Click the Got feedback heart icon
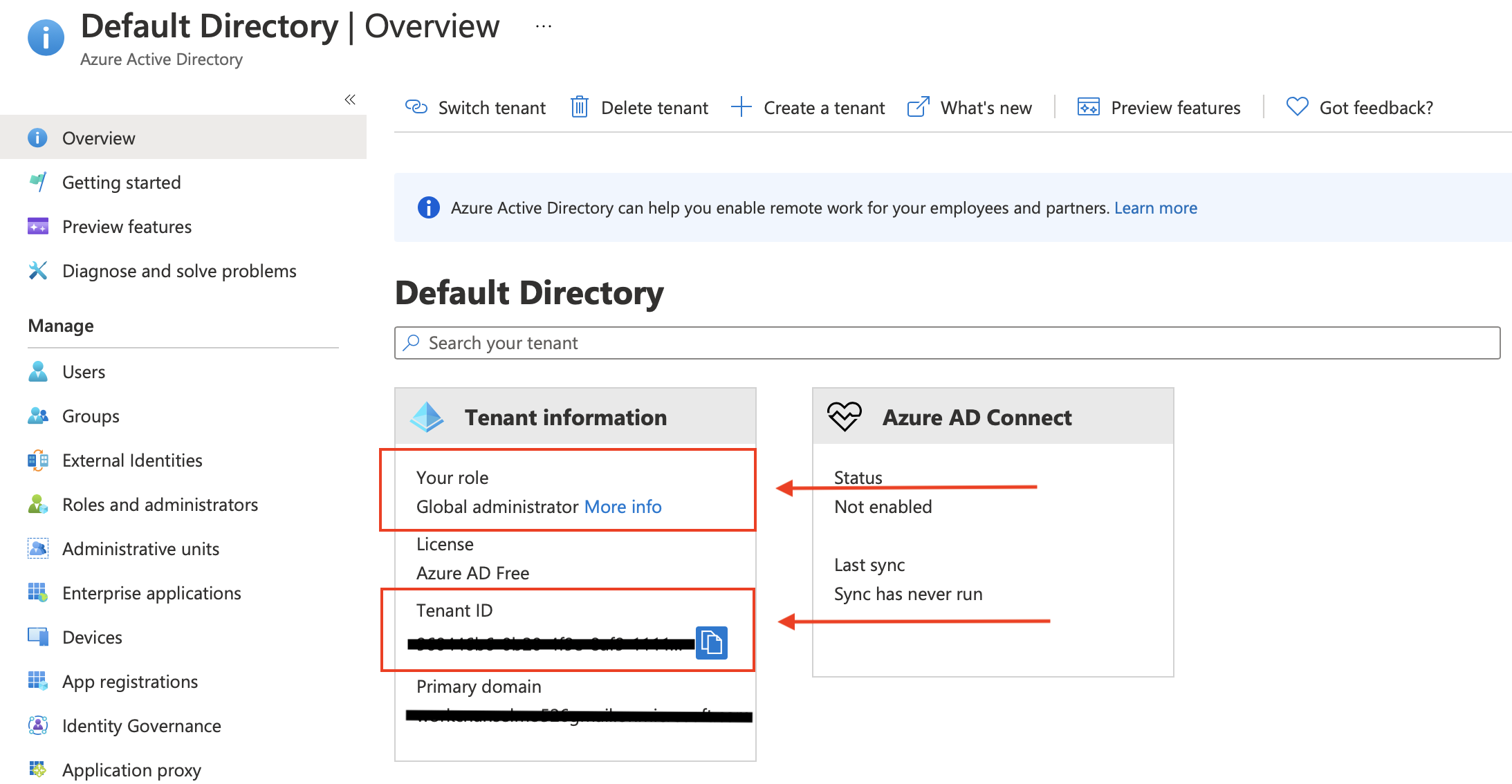 [1298, 107]
